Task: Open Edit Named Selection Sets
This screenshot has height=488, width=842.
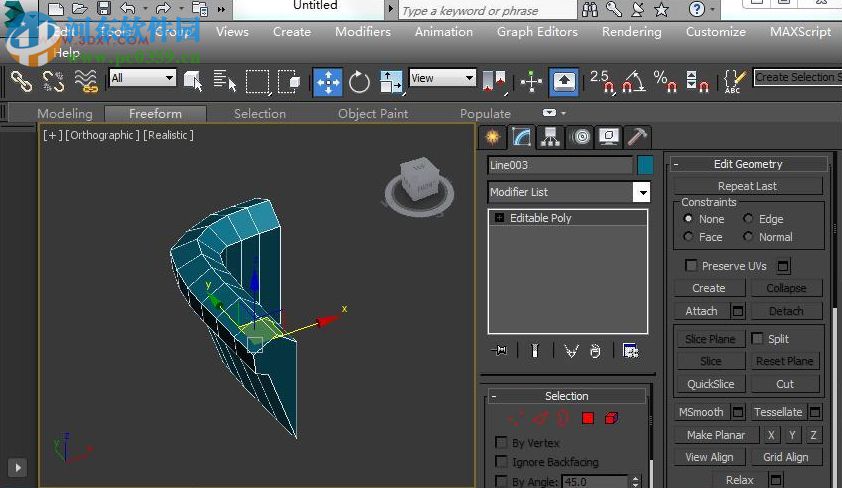Action: [x=734, y=82]
